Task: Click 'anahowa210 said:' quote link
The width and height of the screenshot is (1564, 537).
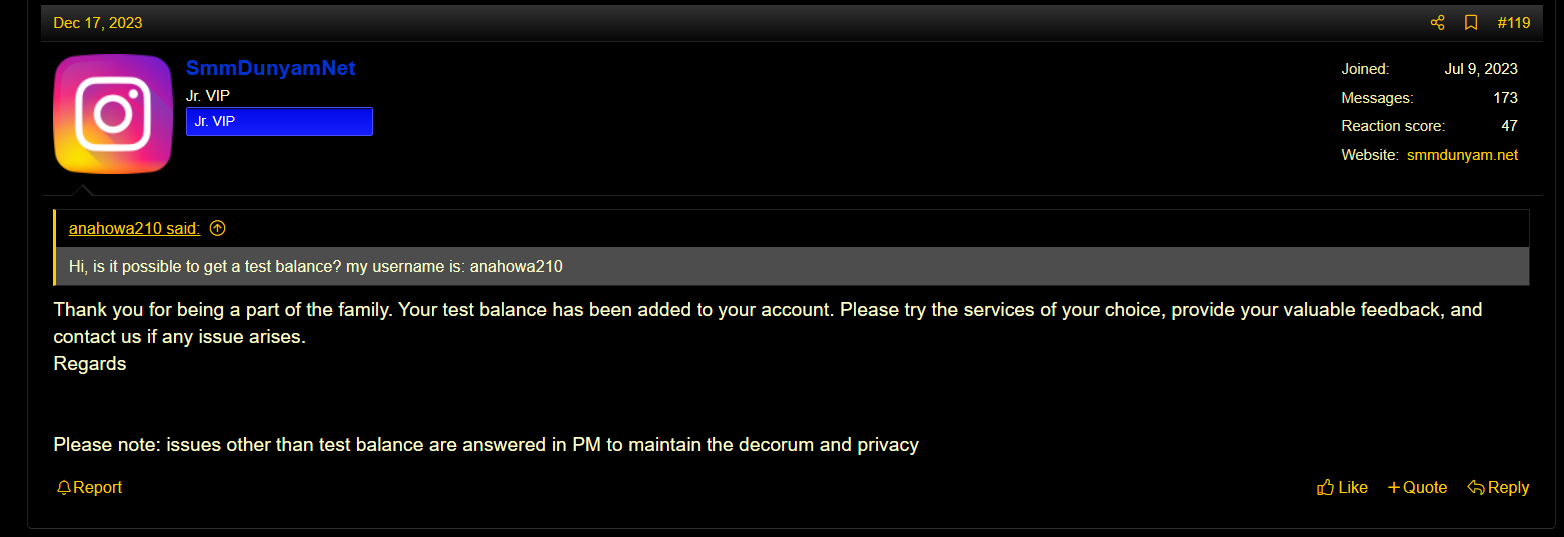Action: 134,229
